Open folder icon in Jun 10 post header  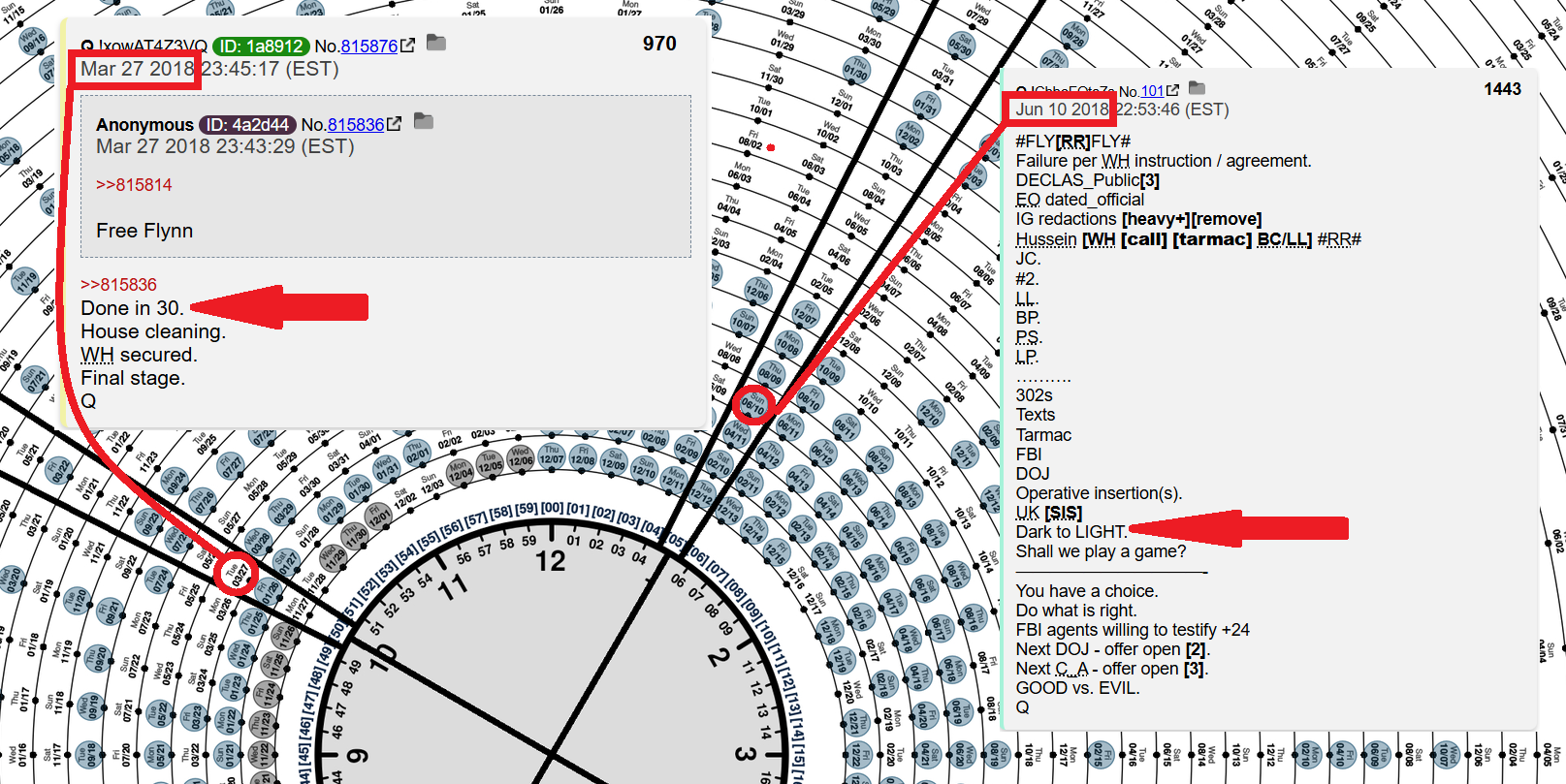pyautogui.click(x=1197, y=87)
